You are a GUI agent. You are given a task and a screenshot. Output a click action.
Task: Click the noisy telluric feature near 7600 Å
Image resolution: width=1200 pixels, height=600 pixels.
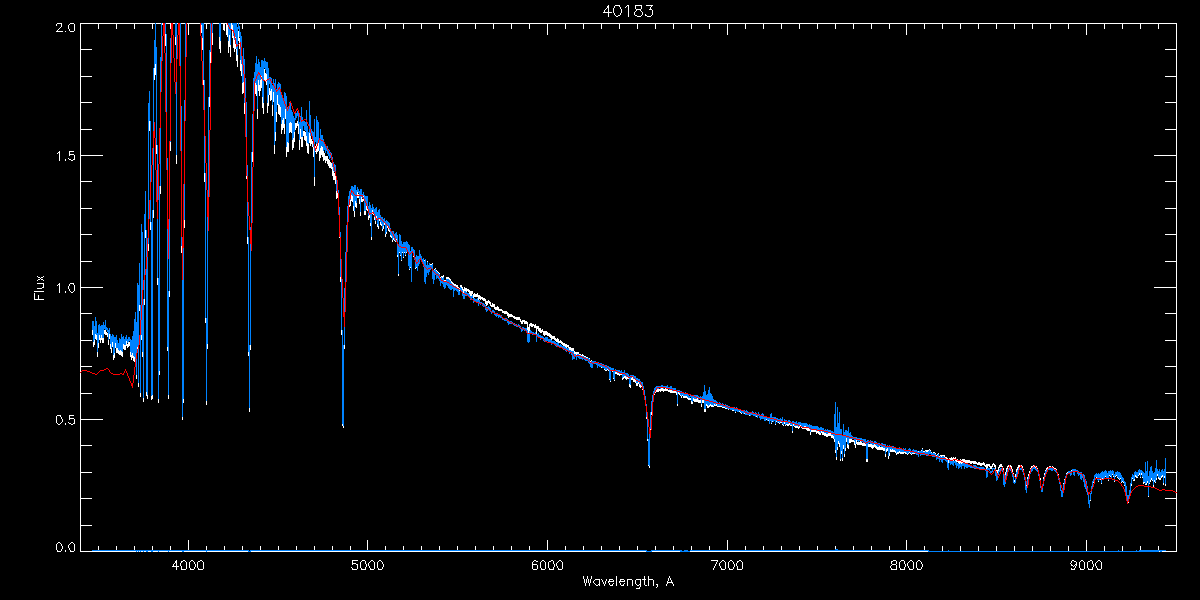pos(840,434)
